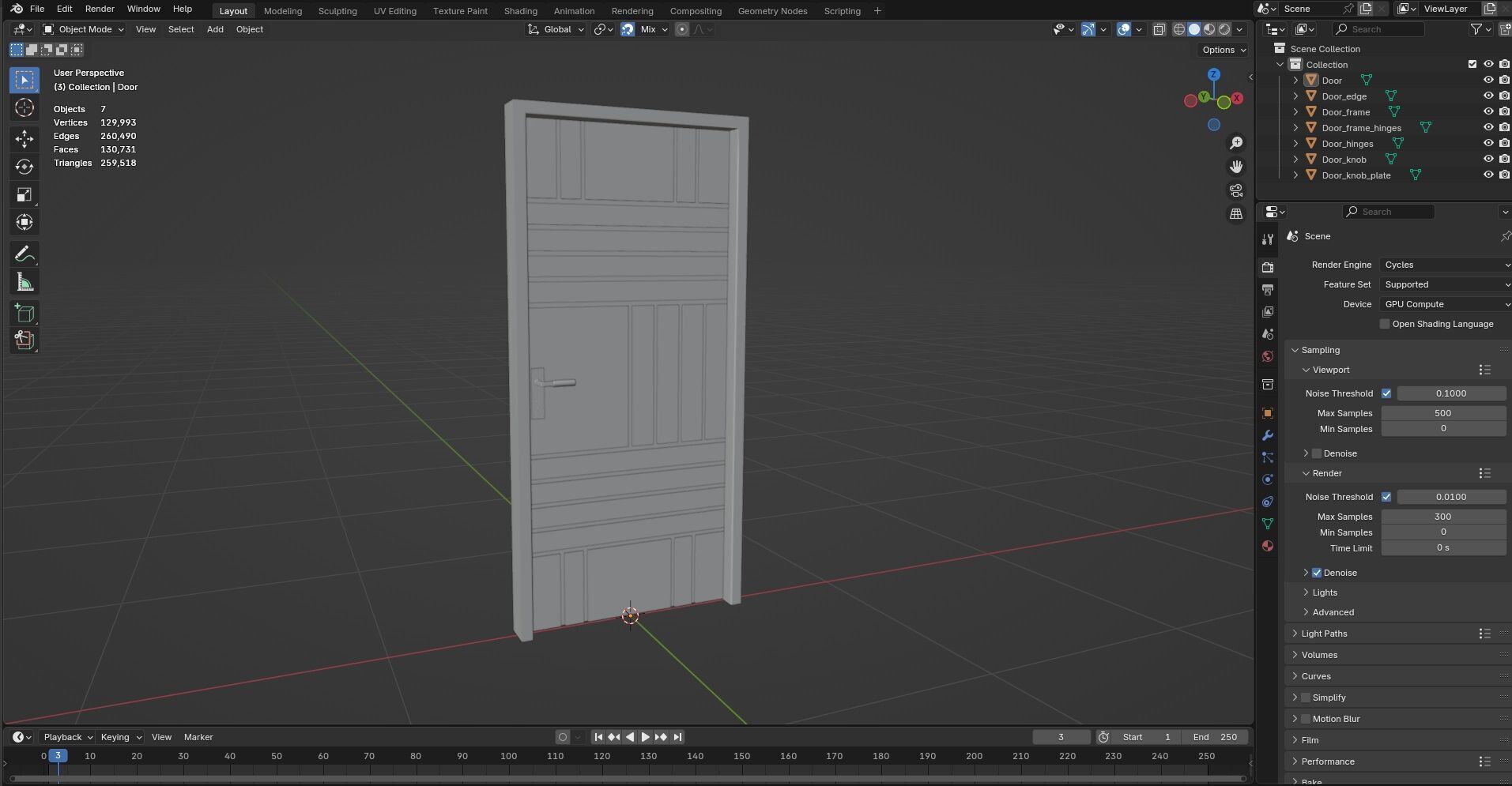Open the Options popover button
Viewport: 1512px width, 786px height.
[x=1224, y=50]
